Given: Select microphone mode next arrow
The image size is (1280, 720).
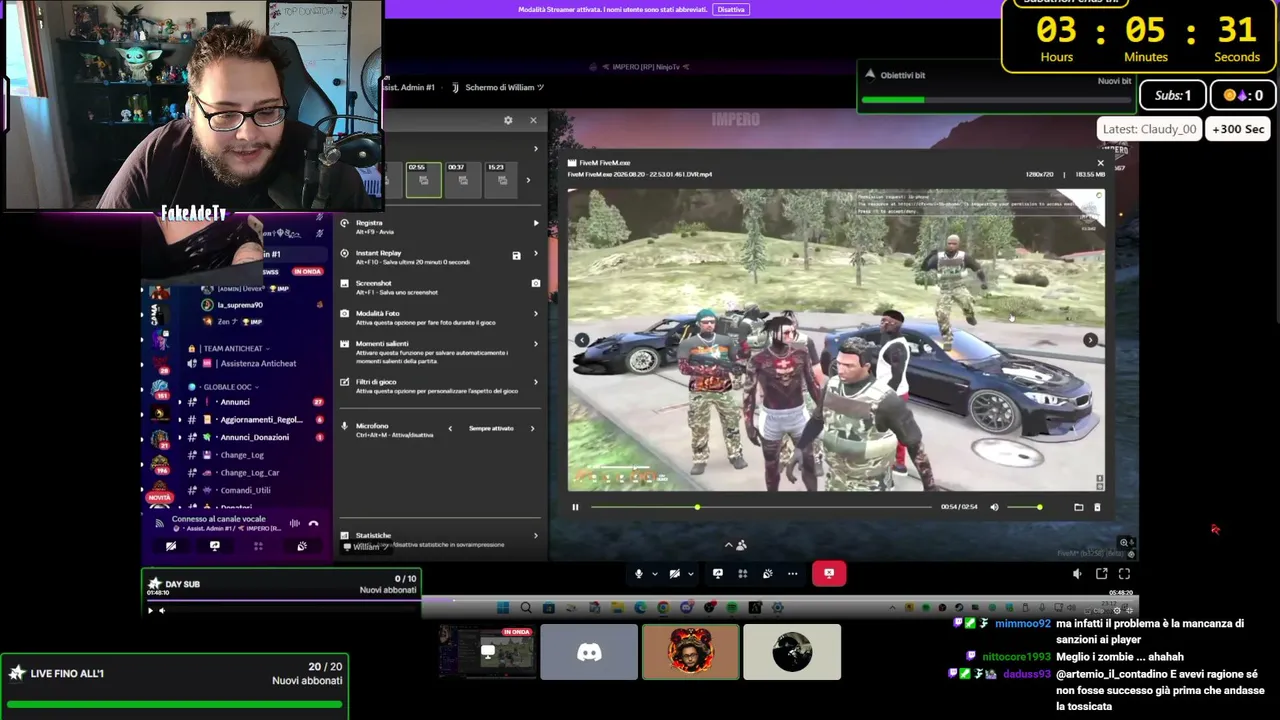Looking at the screenshot, I should pos(532,429).
